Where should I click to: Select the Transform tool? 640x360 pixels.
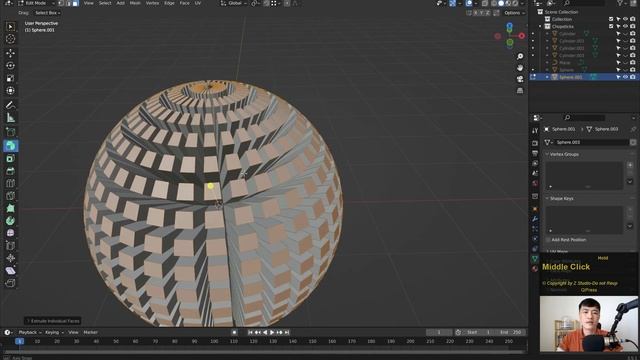click(x=11, y=91)
